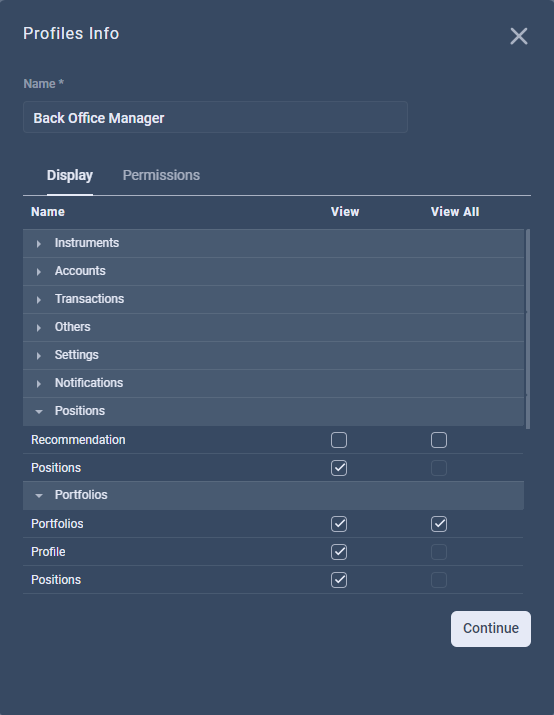Click the Name field with Back Office Manager
The image size is (554, 715).
(x=215, y=117)
